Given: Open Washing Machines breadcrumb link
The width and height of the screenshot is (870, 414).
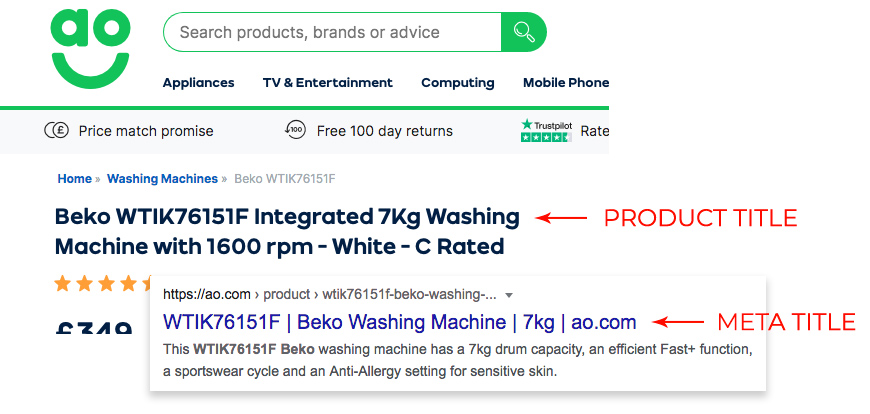Looking at the screenshot, I should pos(162,179).
